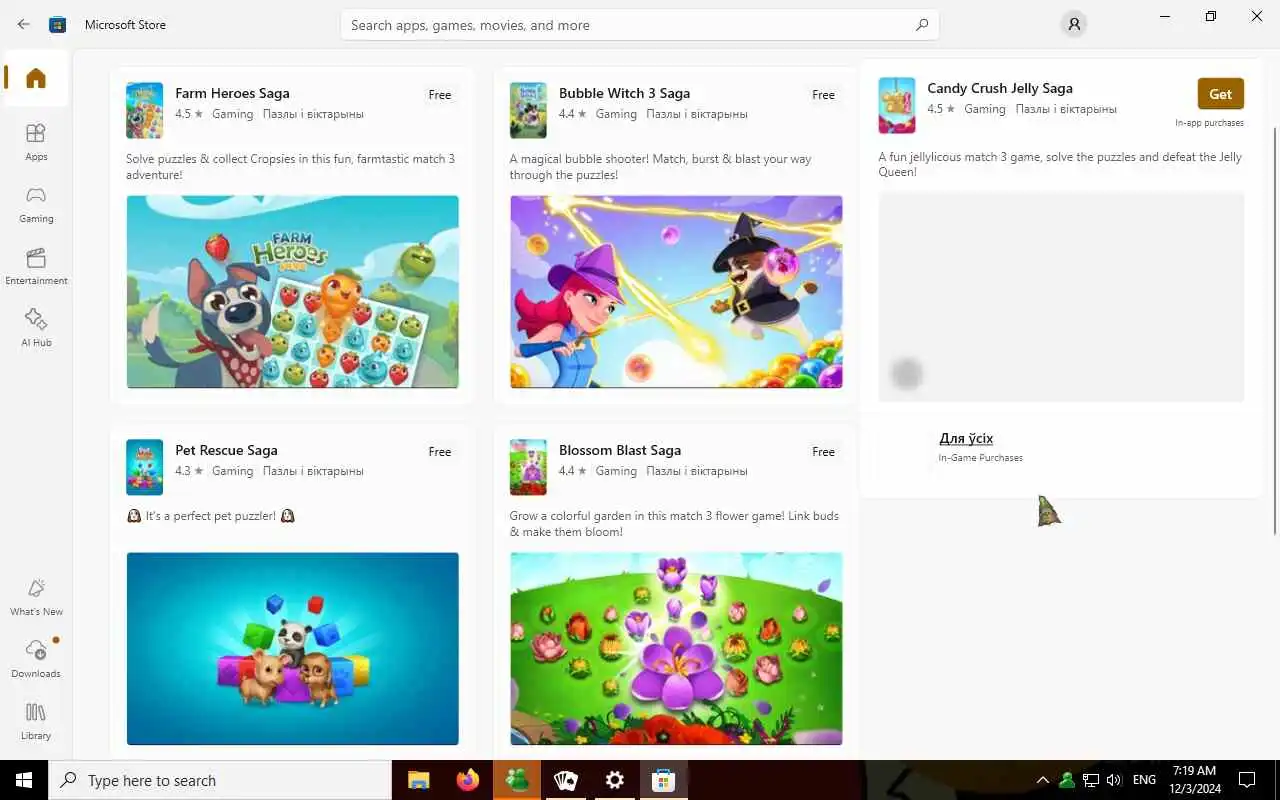Viewport: 1280px width, 800px height.
Task: Click Free label on Farm Heroes Saga
Action: [x=440, y=95]
